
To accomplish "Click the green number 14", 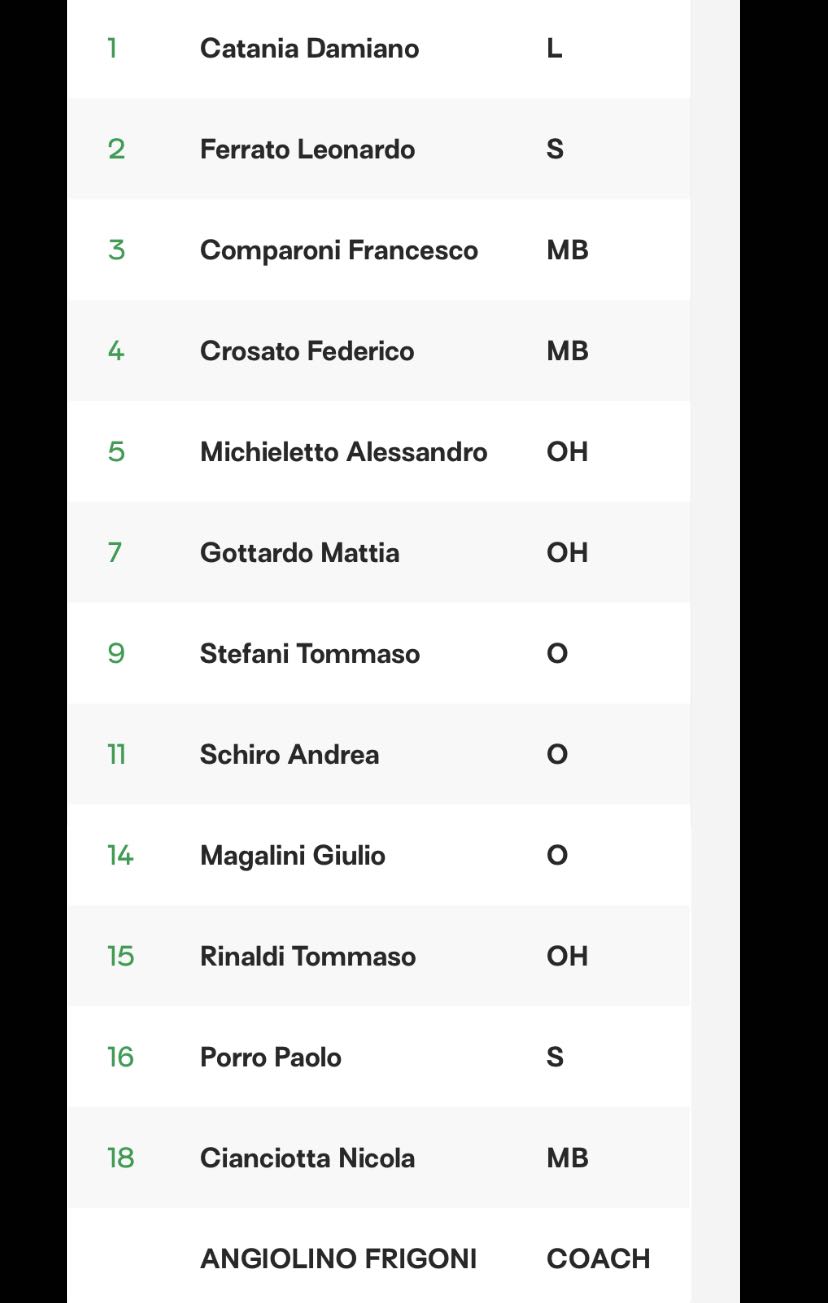I will [120, 856].
